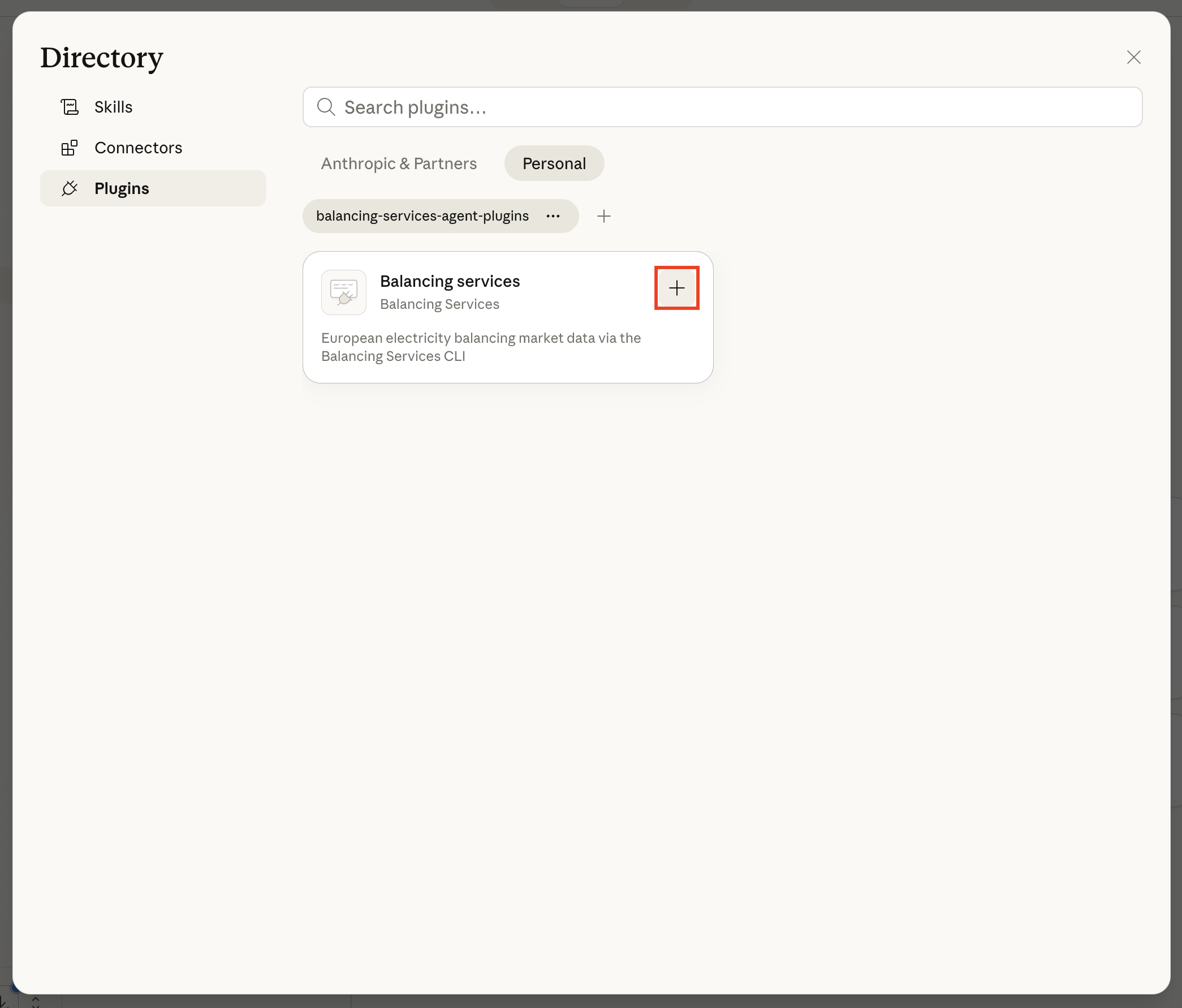Screen dimensions: 1182x1008
Task: Select the Plugins plug icon in sidebar
Action: pos(70,188)
